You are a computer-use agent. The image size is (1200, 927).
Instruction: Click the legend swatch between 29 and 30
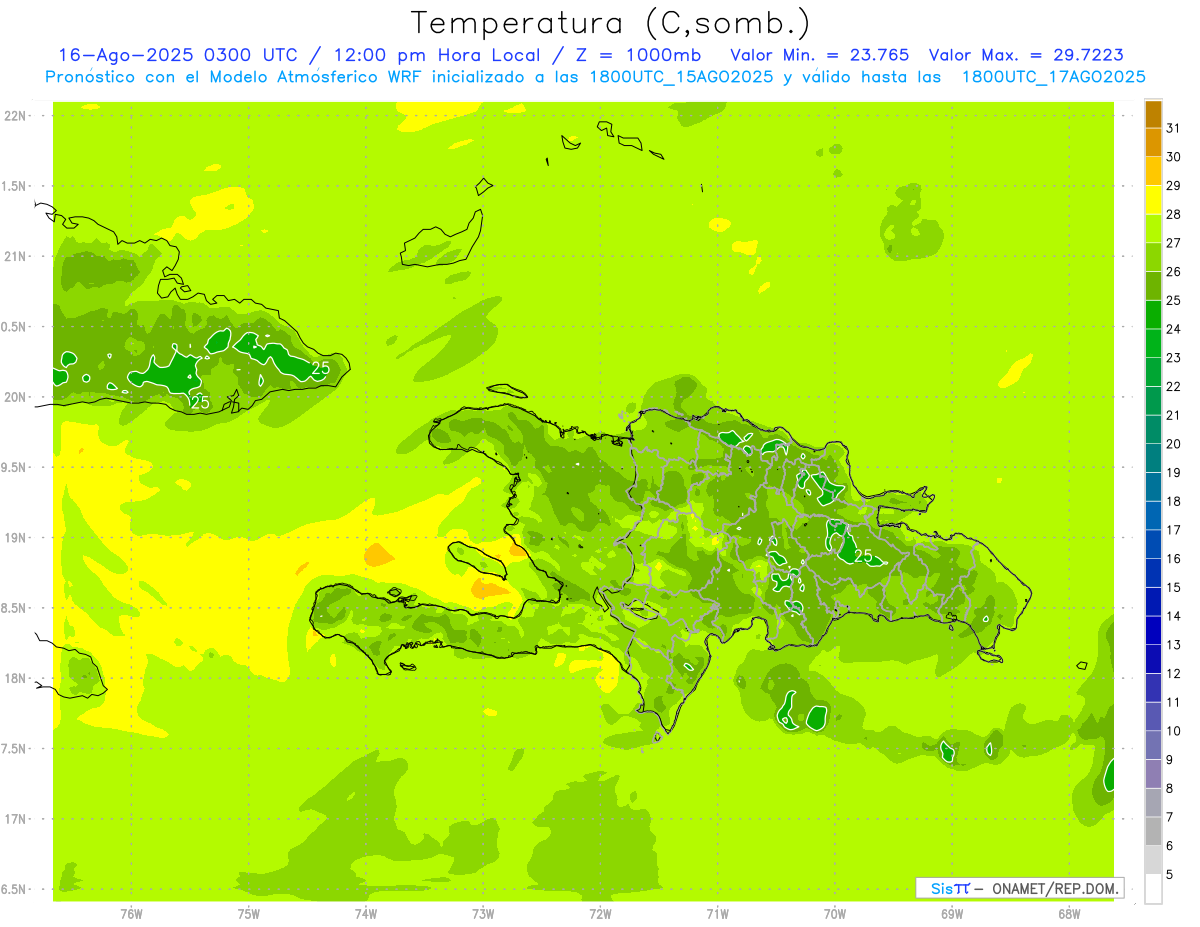(x=1154, y=171)
